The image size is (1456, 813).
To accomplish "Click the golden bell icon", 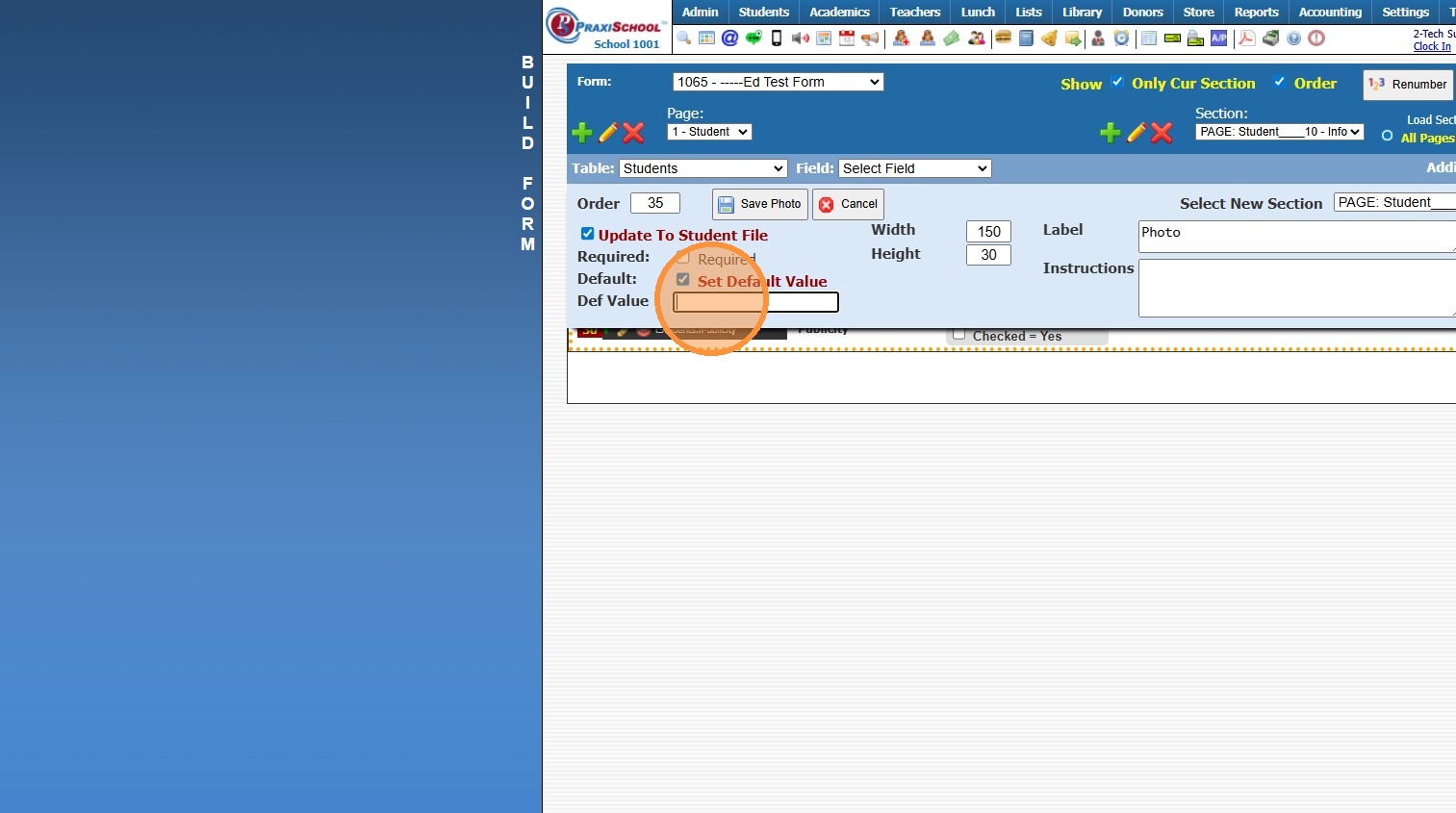I will (x=1049, y=38).
